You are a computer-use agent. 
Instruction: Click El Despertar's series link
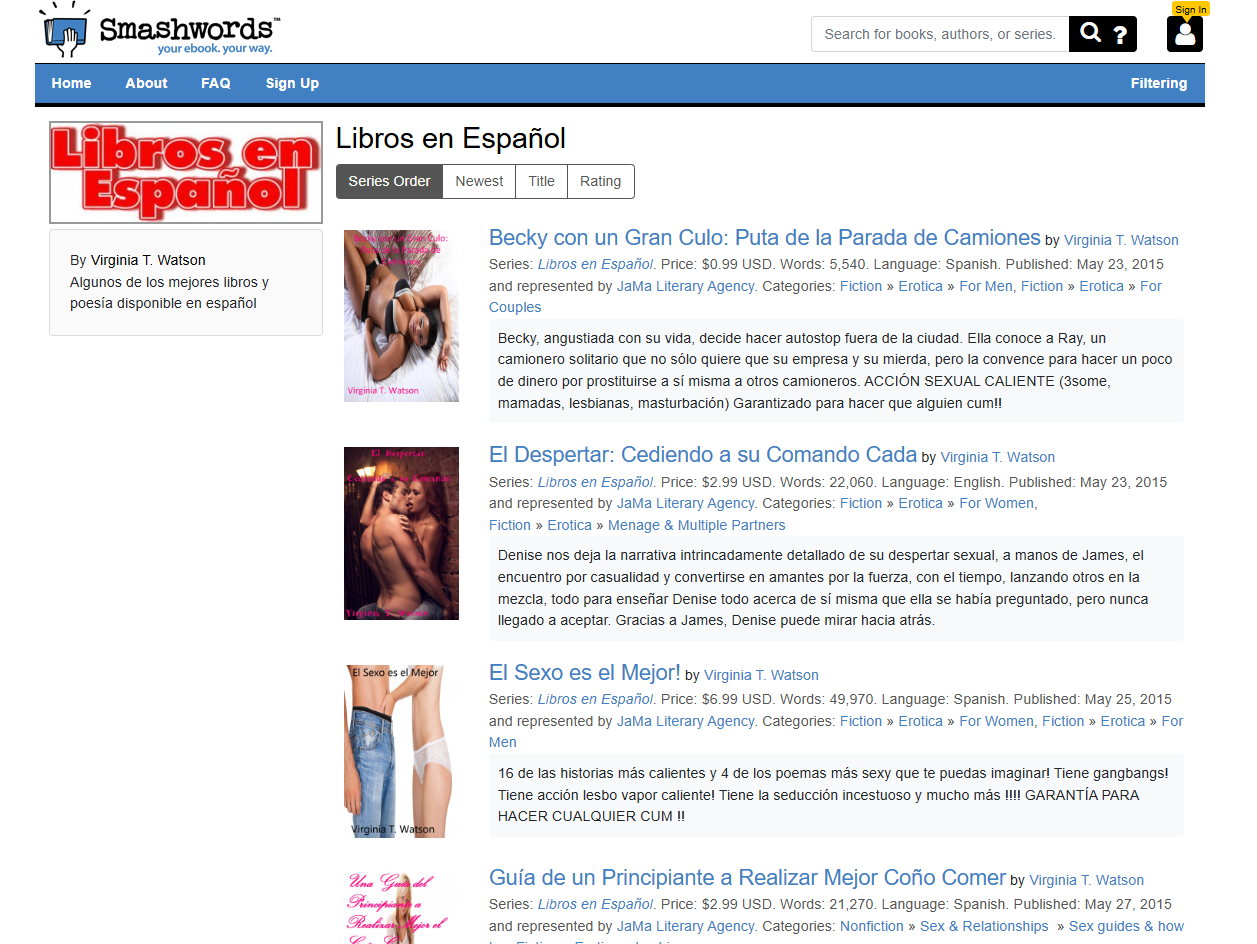point(596,482)
